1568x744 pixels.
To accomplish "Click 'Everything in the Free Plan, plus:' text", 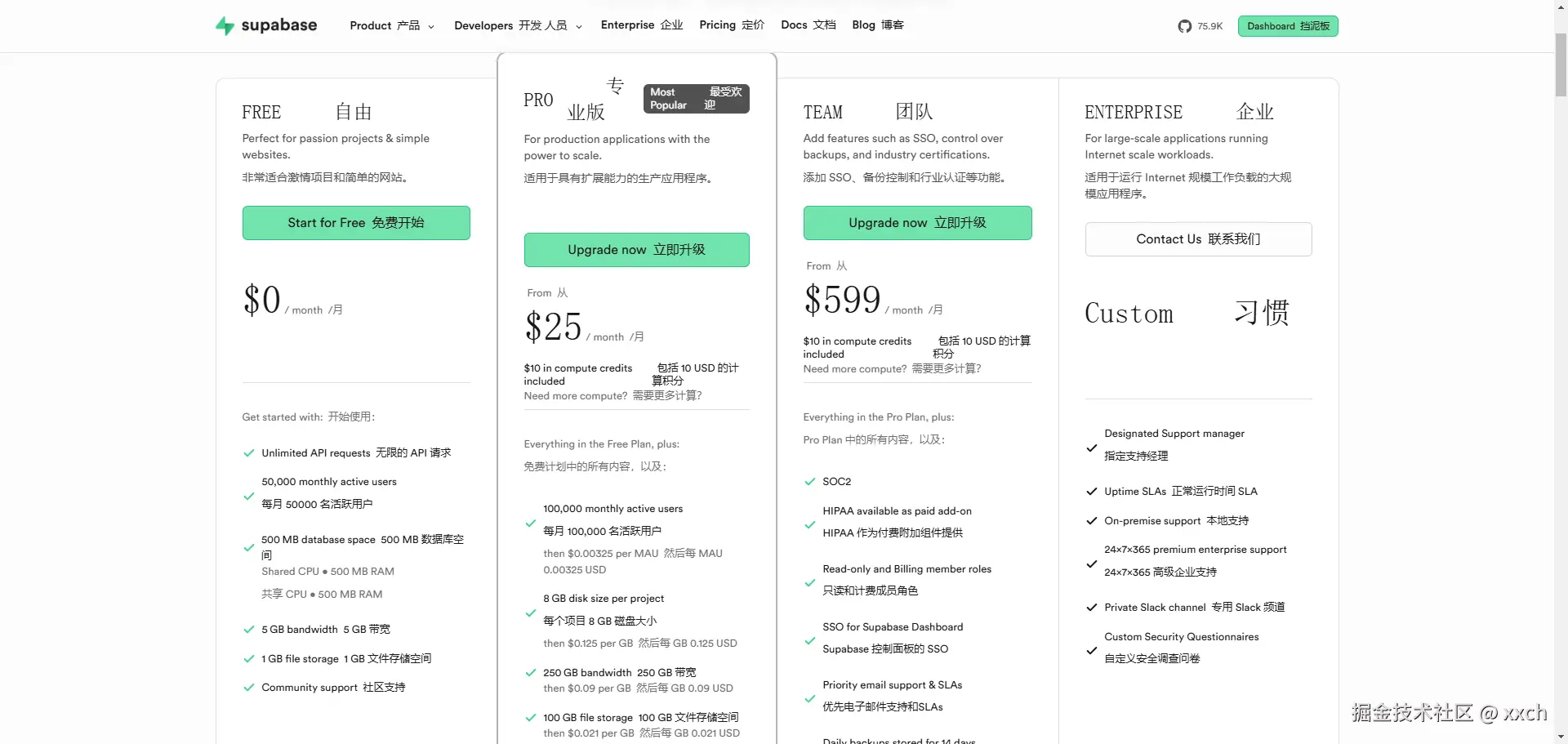I will click(x=602, y=444).
